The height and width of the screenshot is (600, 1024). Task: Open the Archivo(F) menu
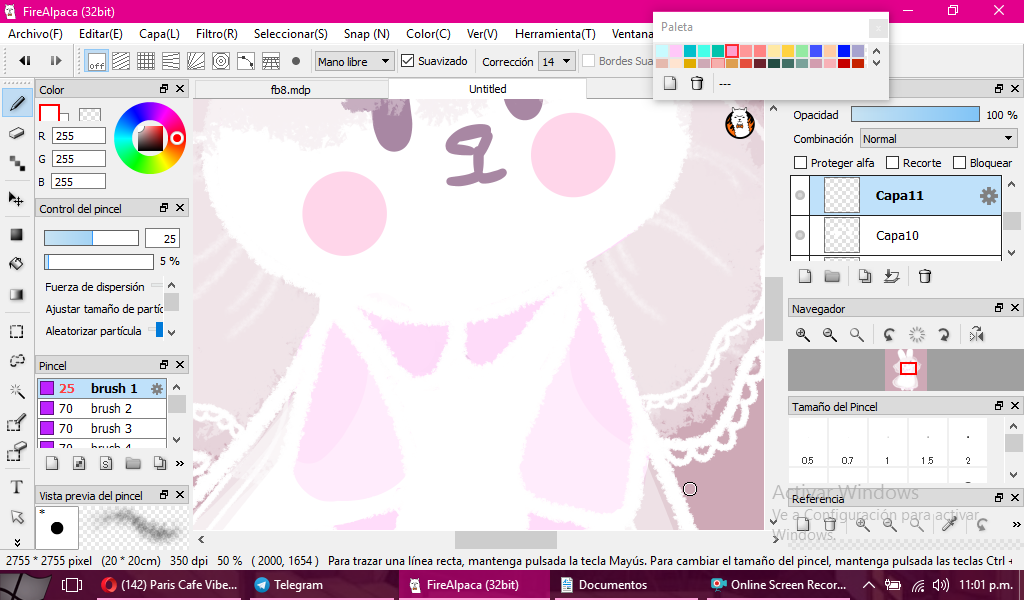coord(35,34)
